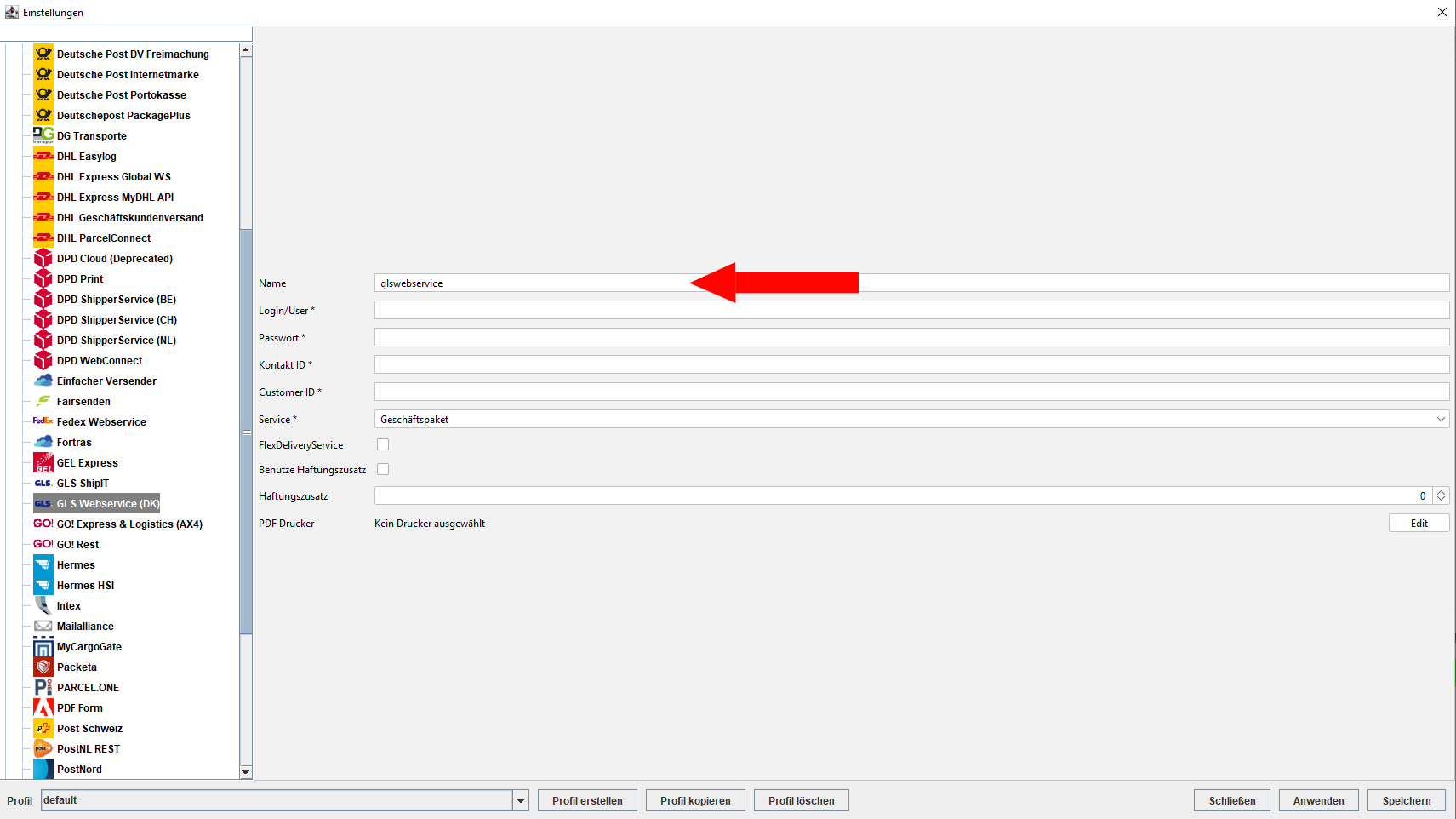The image size is (1456, 819).
Task: Click the Profil löschen button
Action: click(801, 800)
